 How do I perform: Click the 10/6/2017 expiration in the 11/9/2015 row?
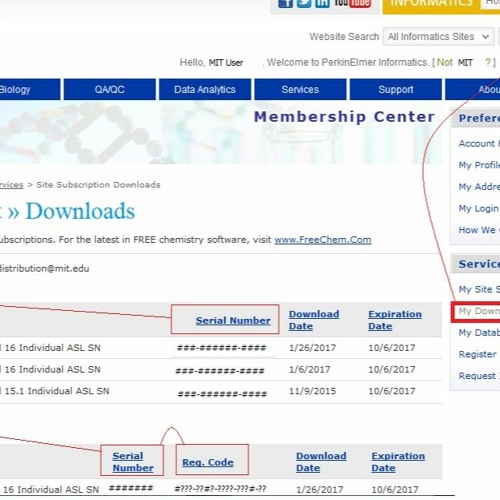[x=392, y=391]
